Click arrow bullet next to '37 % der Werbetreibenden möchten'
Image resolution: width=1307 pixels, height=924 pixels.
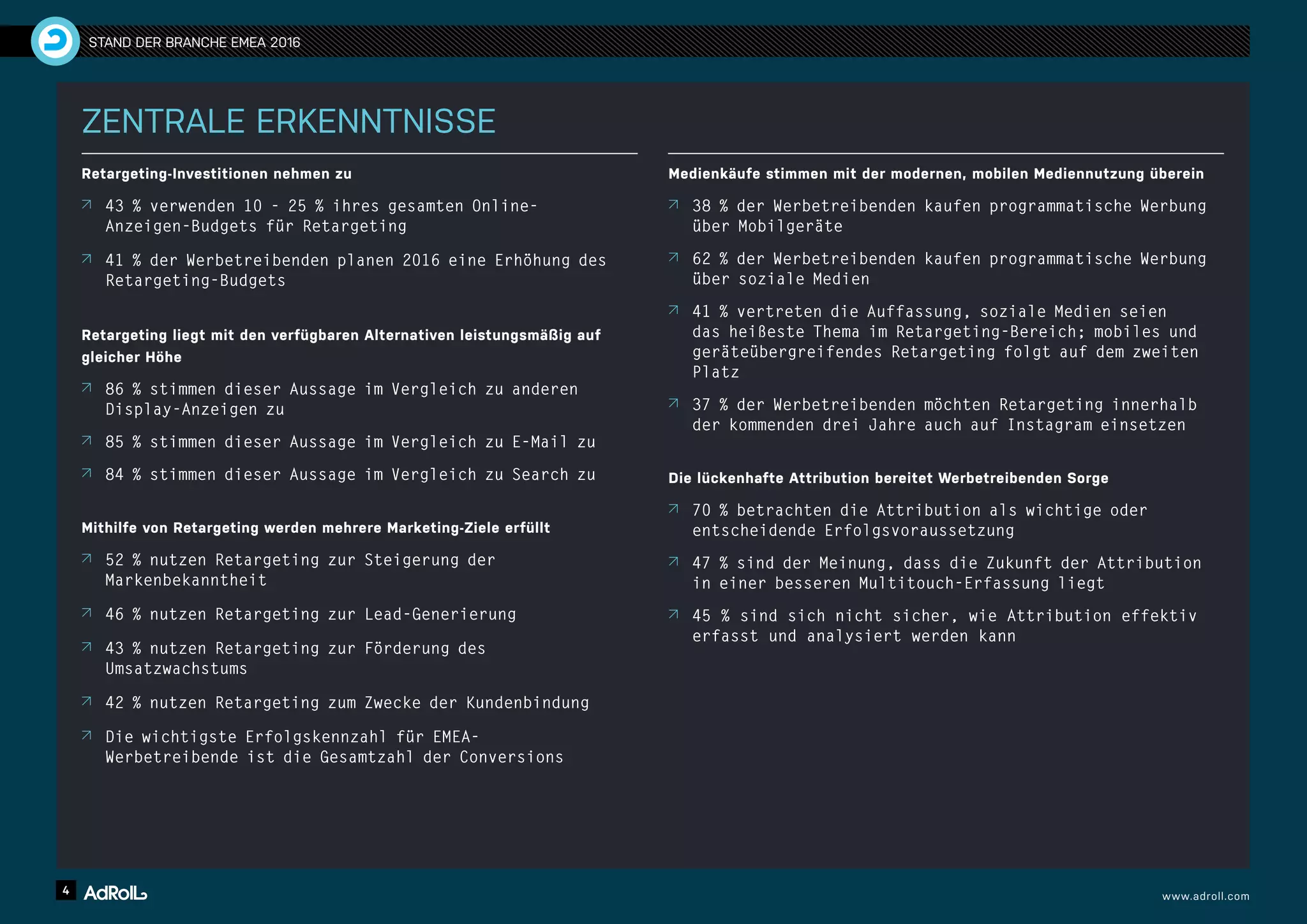coord(673,403)
